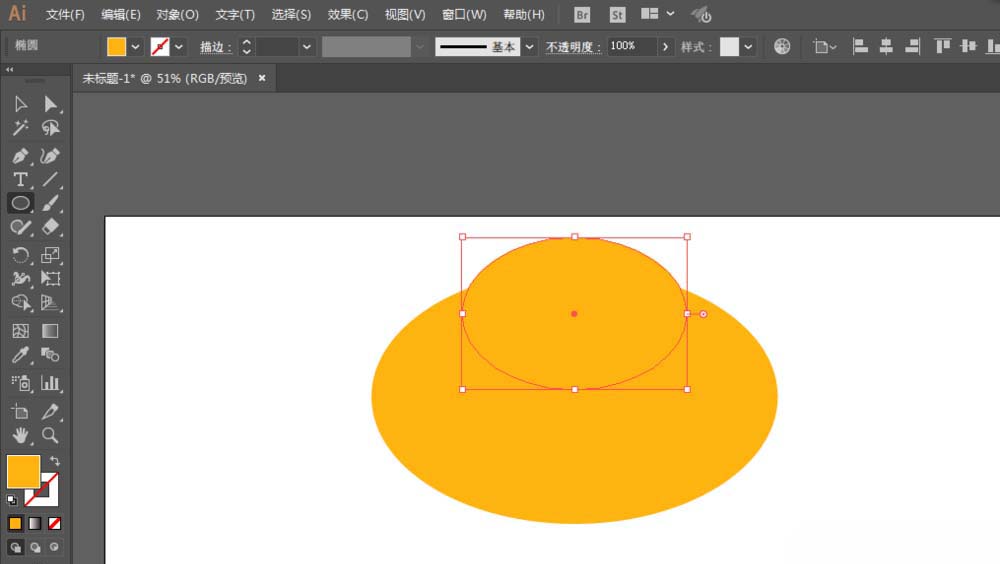Select the Slice tool
Screen dimensions: 1000x564
(x=50, y=412)
